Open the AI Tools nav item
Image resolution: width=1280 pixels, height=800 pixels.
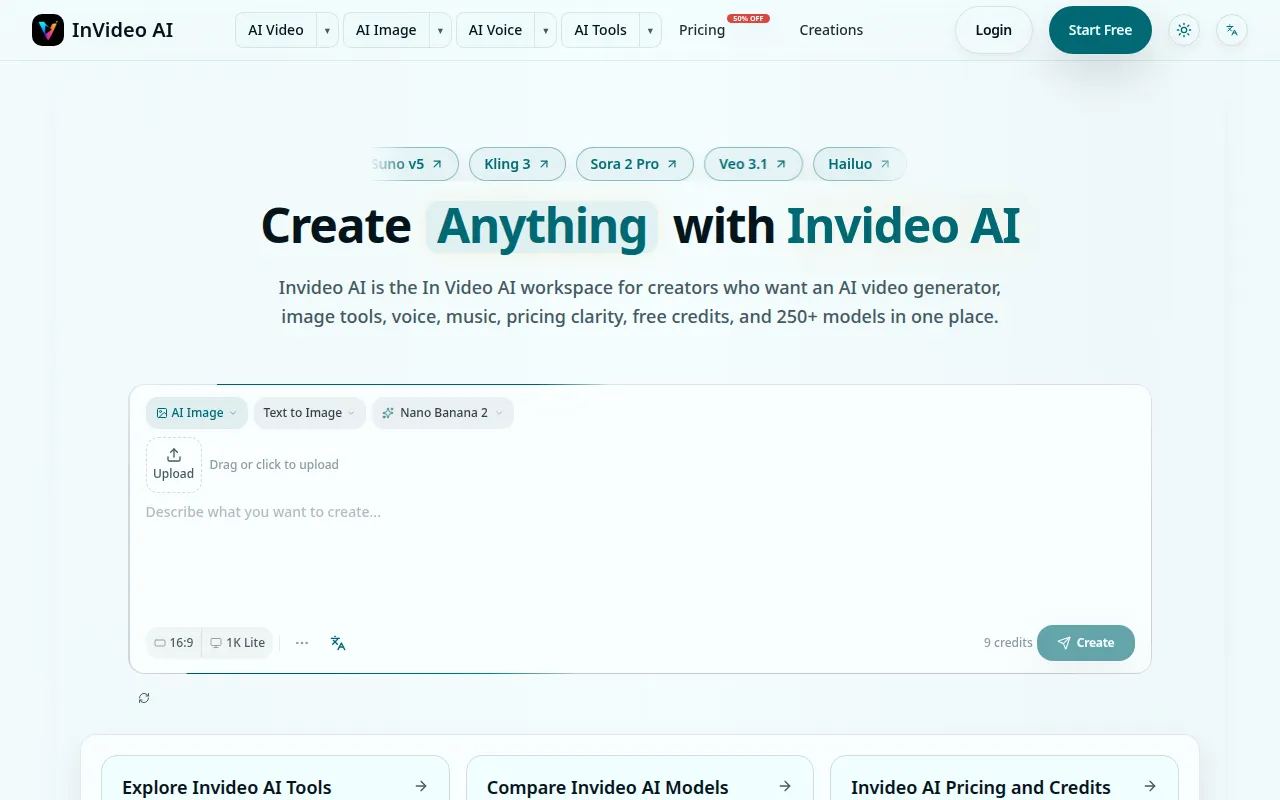[x=600, y=30]
